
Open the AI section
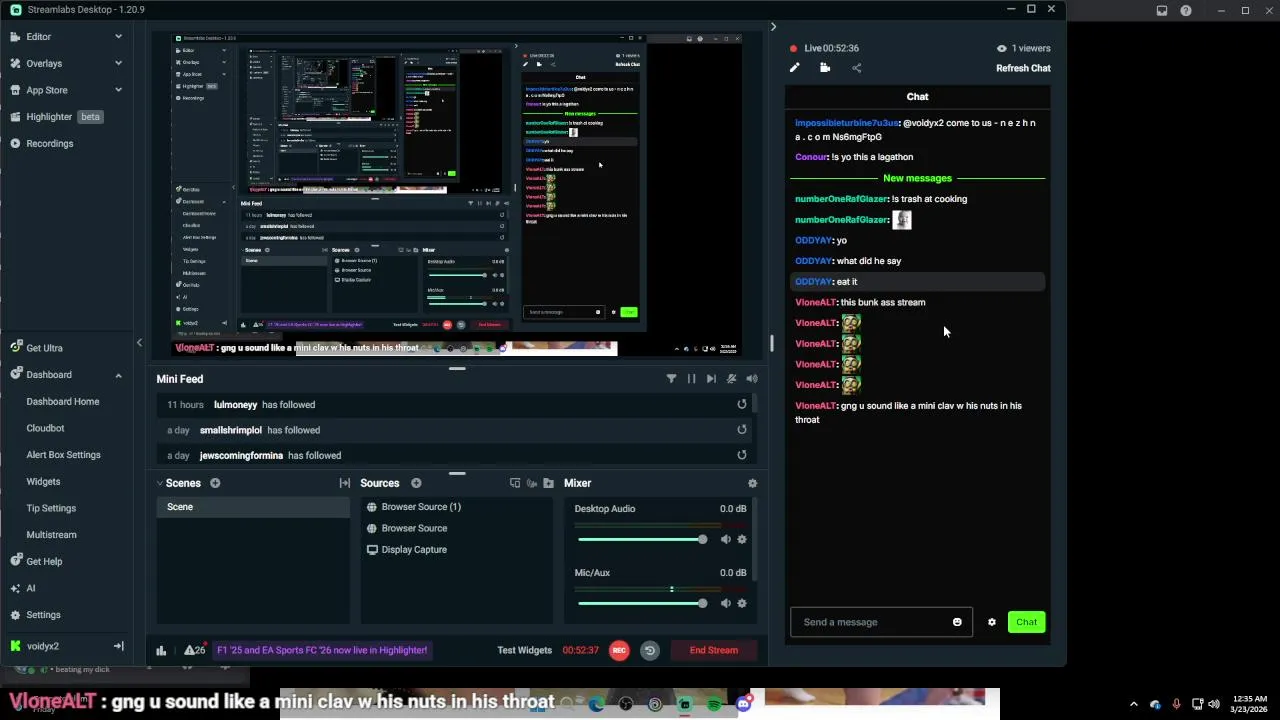tap(30, 588)
